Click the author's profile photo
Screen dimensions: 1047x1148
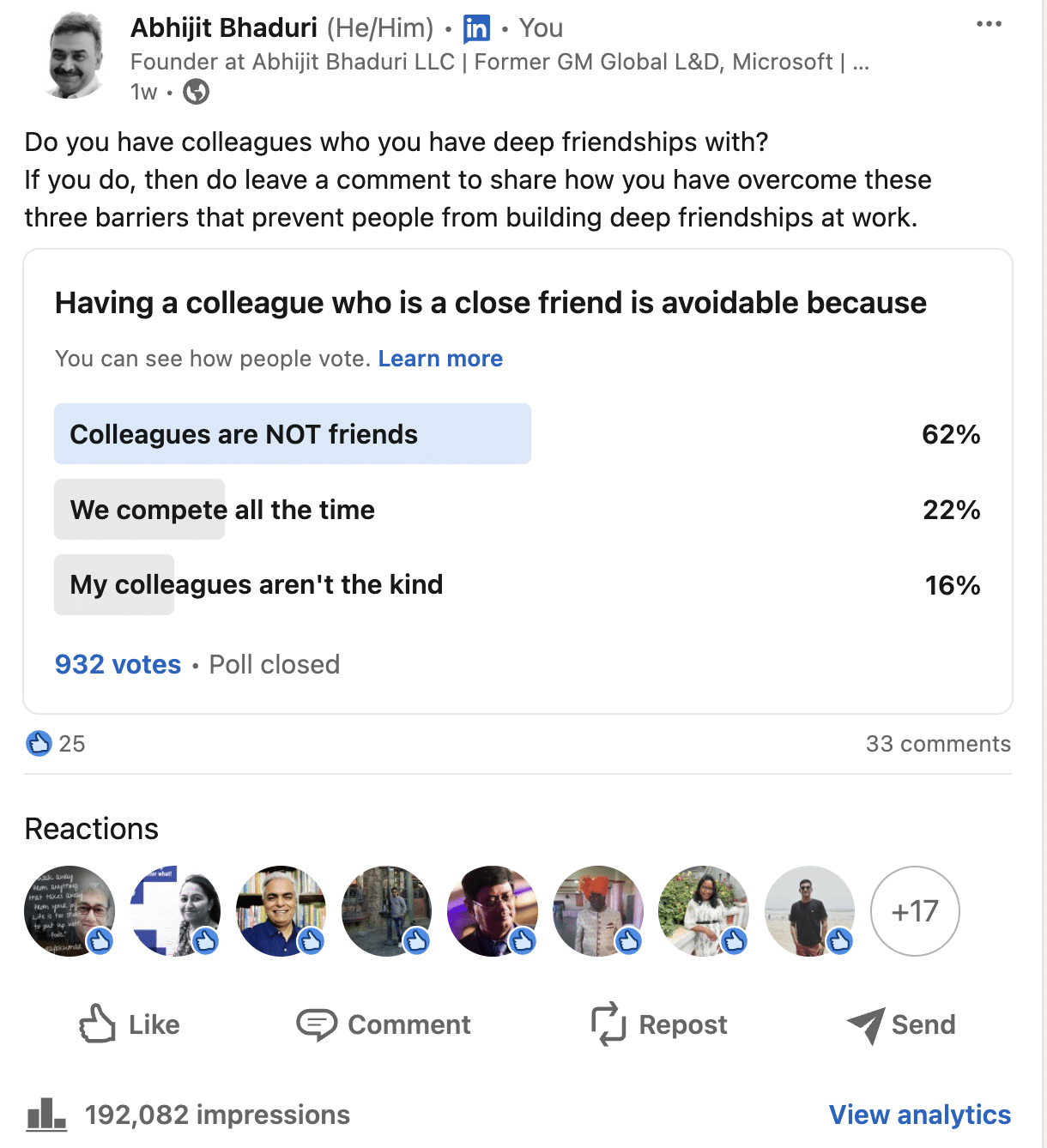(x=75, y=56)
